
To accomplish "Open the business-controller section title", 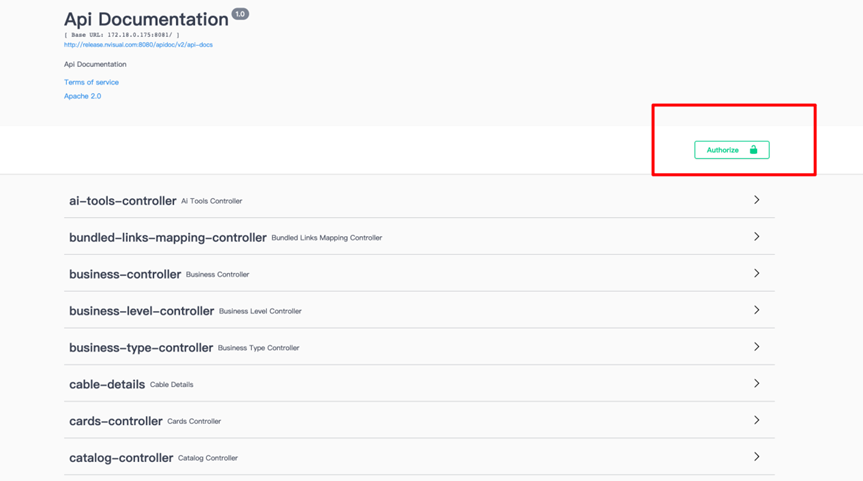I will (x=124, y=274).
